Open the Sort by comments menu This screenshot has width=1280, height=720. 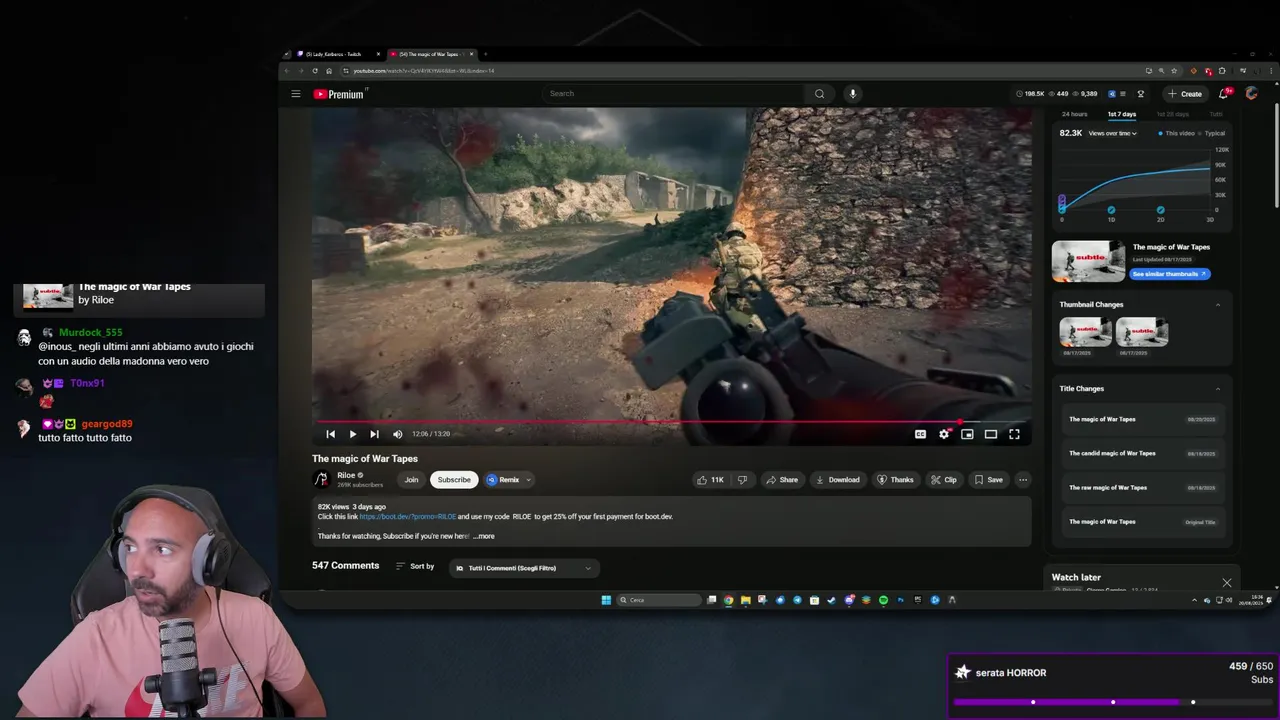click(x=415, y=567)
